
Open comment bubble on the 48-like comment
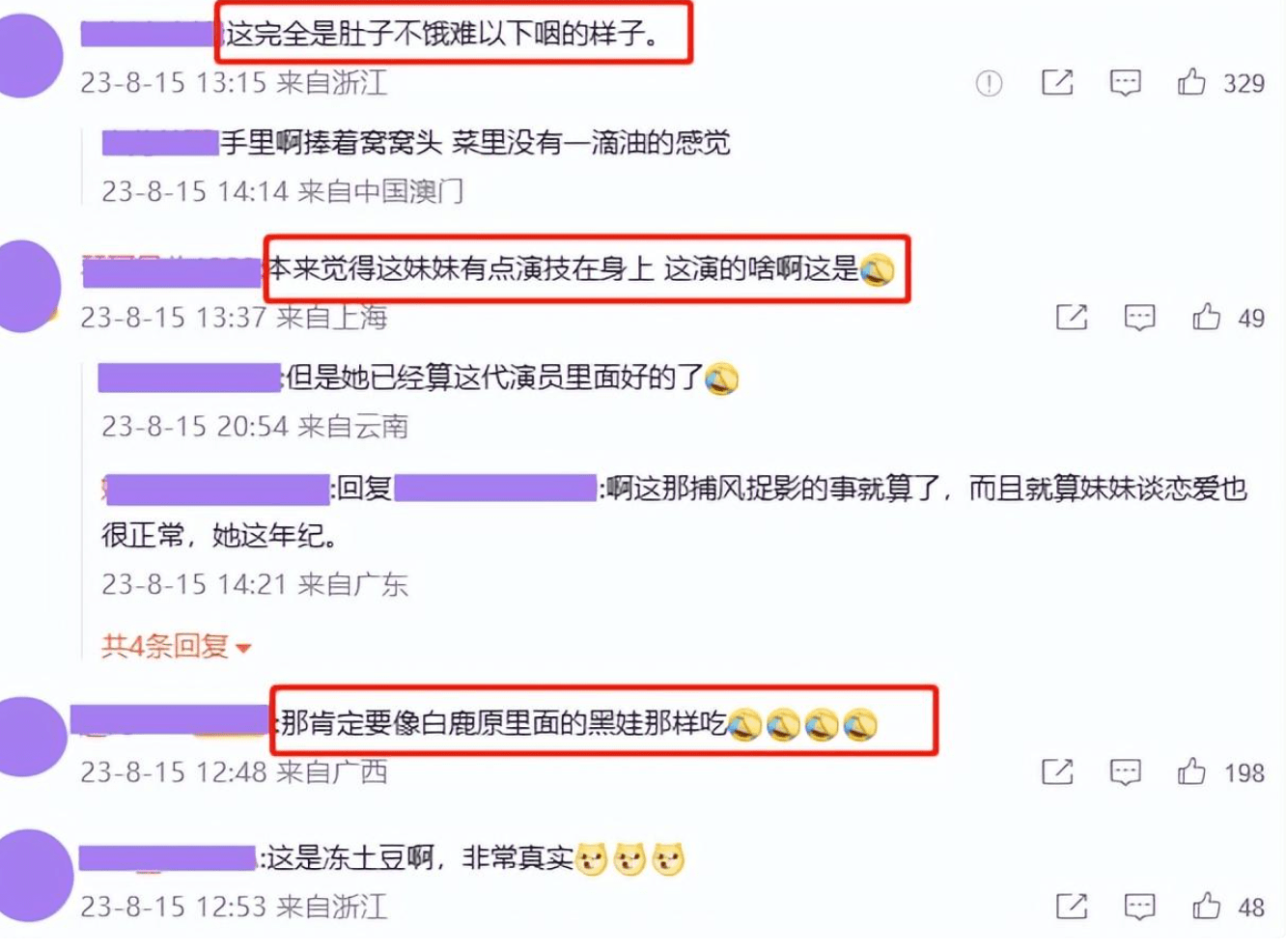(x=1139, y=906)
